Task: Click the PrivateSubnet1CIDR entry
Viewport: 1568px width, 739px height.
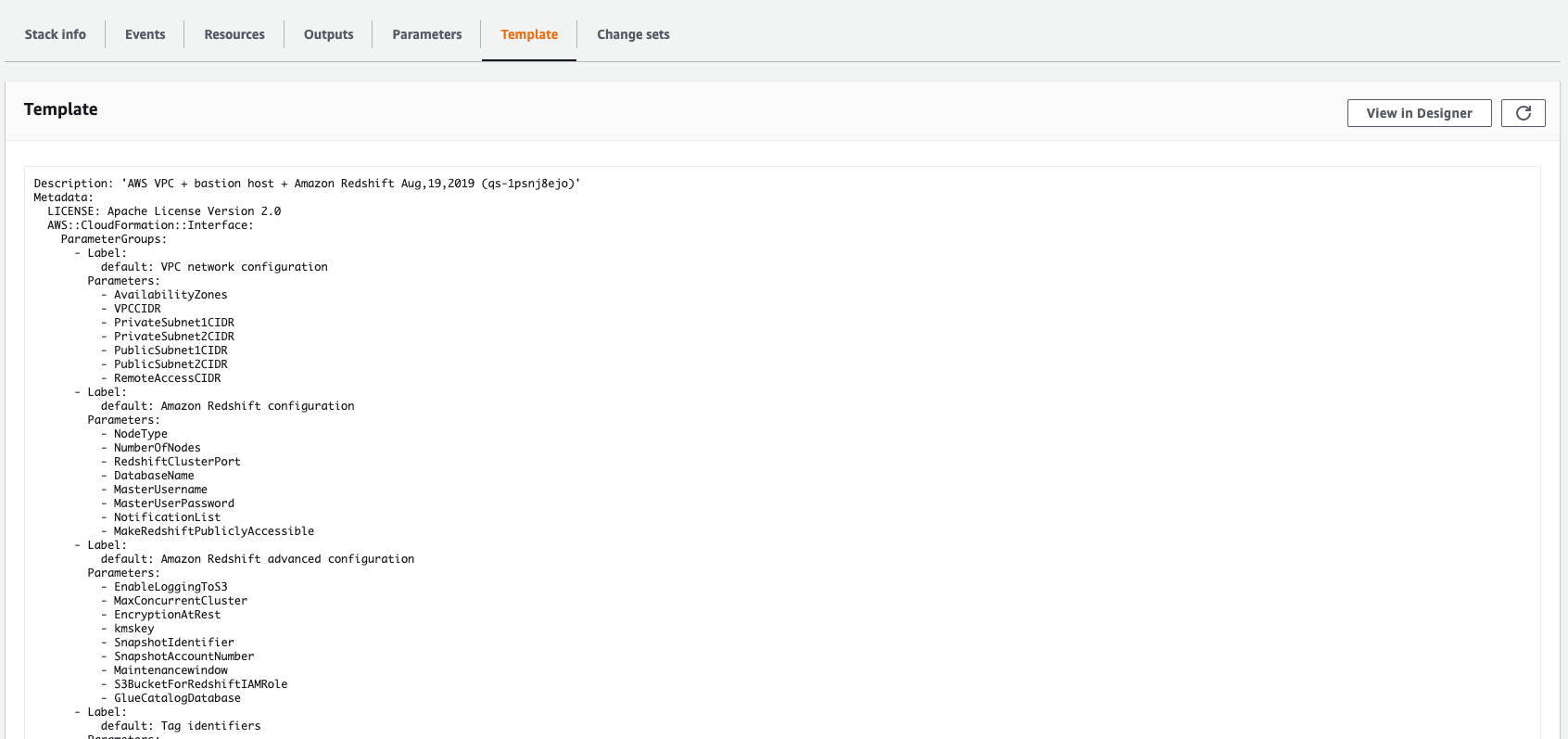Action: pyautogui.click(x=174, y=323)
